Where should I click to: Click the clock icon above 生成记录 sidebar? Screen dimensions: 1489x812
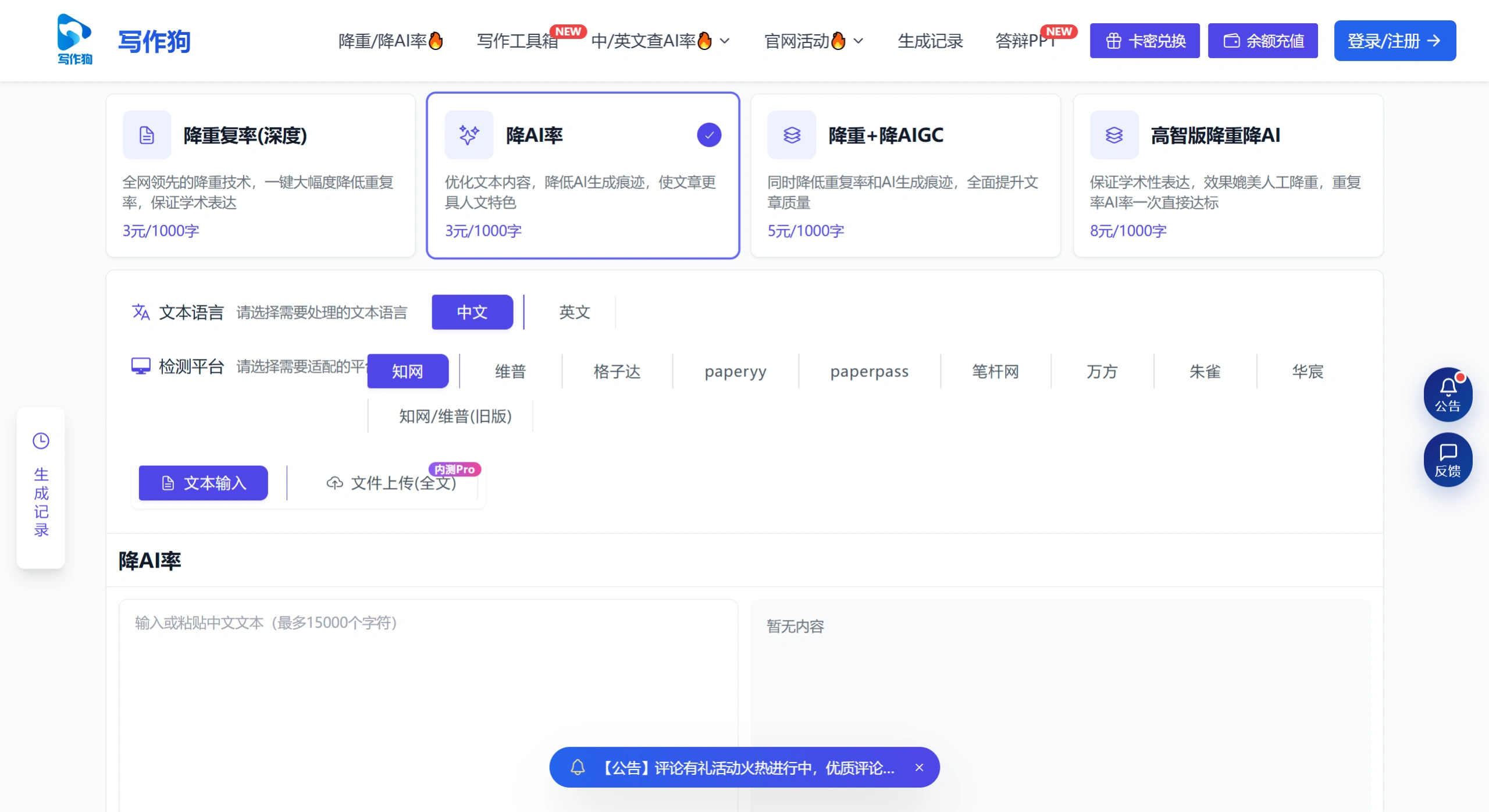coord(41,441)
